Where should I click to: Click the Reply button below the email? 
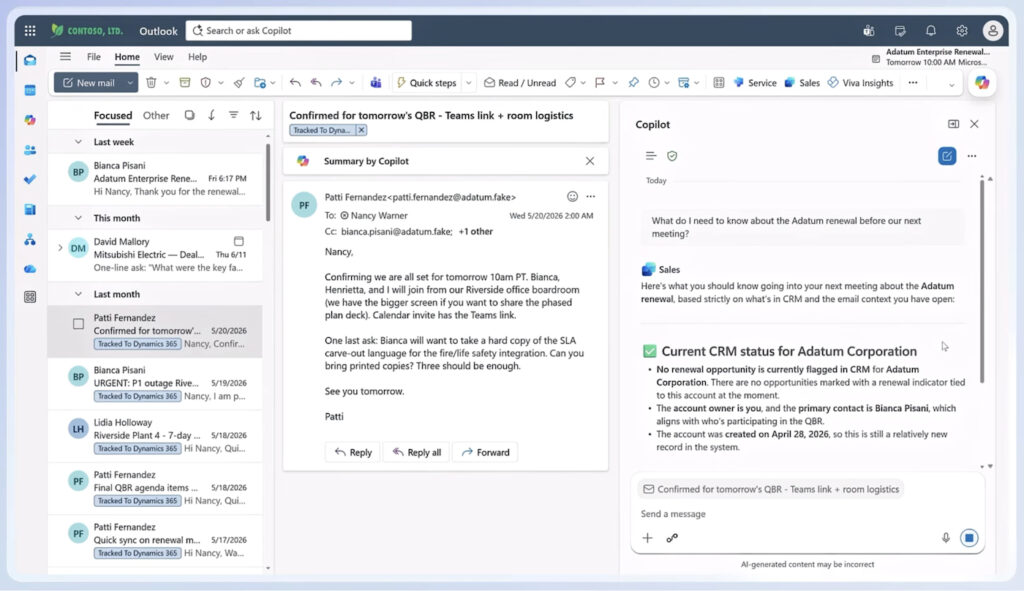(x=353, y=452)
